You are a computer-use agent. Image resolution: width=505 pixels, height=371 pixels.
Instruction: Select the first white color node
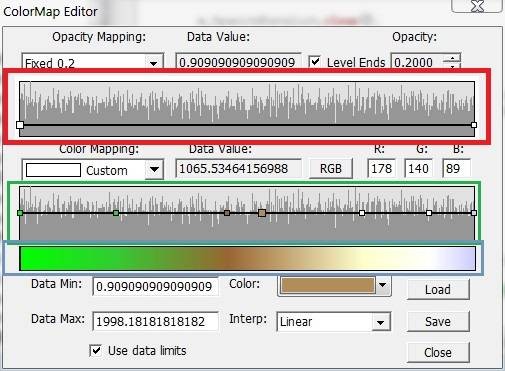coord(362,213)
